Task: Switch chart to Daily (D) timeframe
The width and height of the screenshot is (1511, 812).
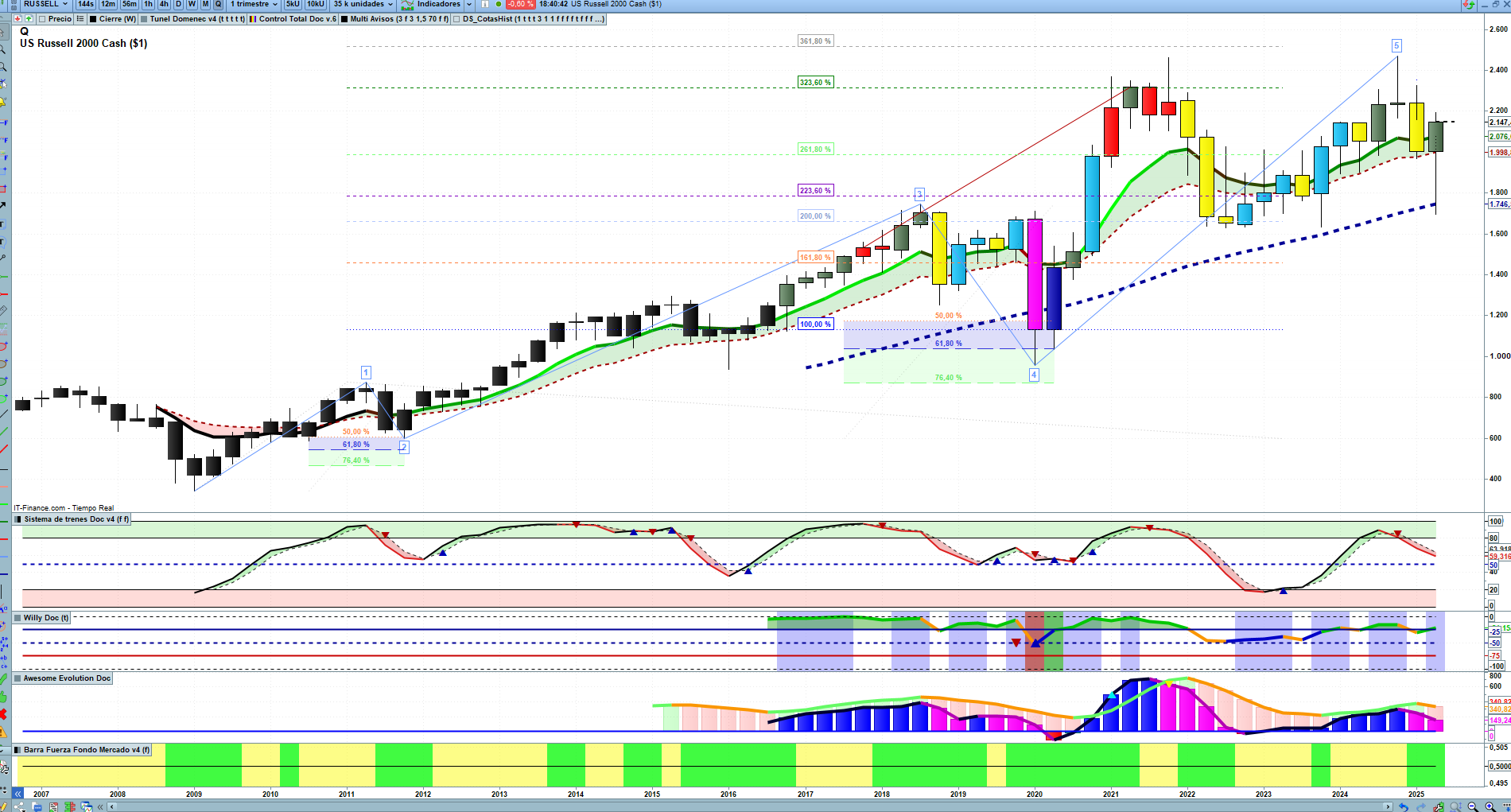Action: 178,4
